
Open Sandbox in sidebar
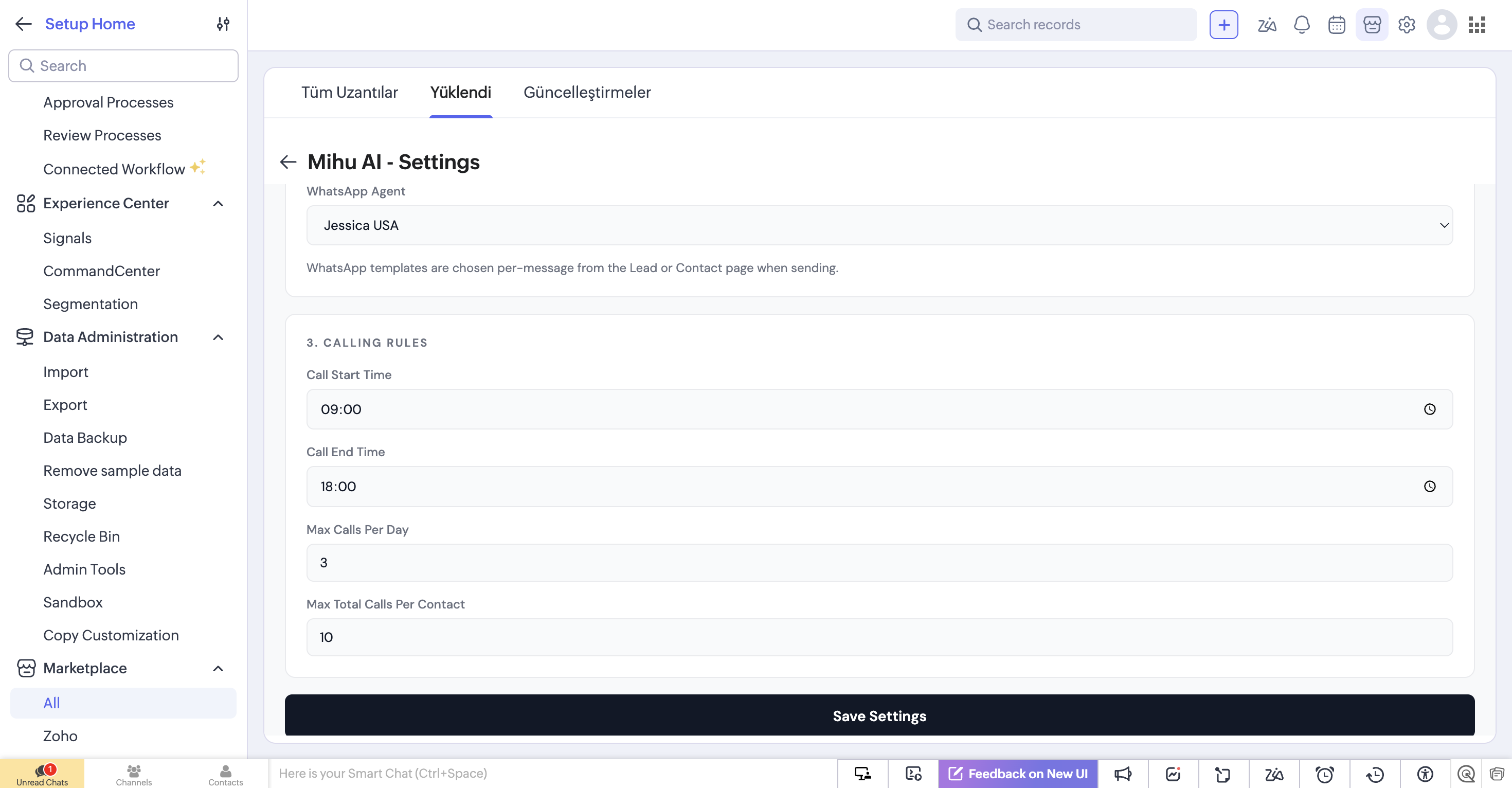coord(73,602)
